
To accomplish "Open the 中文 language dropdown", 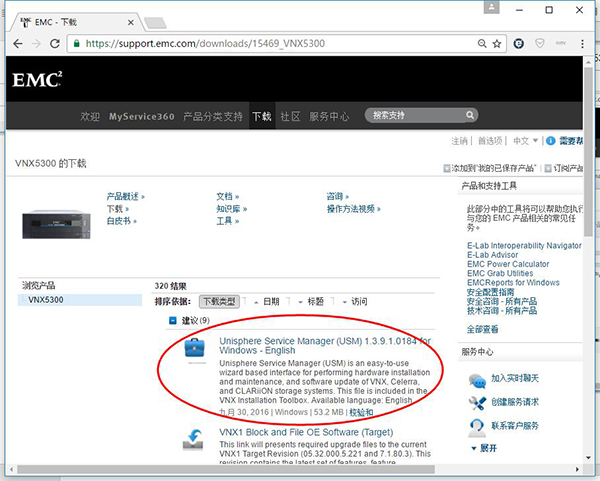I will [x=525, y=141].
